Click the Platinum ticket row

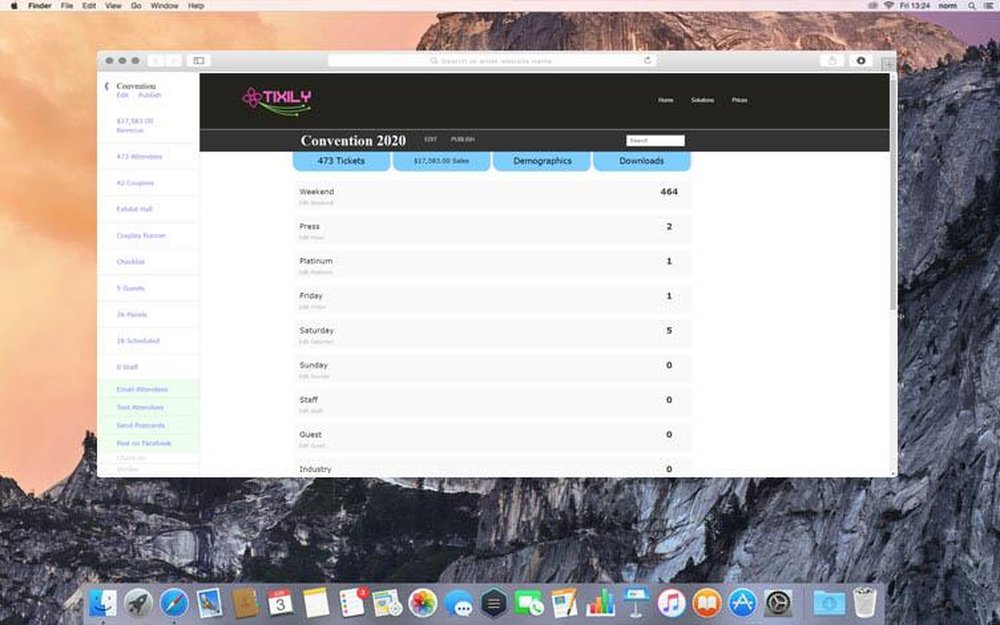pos(492,265)
